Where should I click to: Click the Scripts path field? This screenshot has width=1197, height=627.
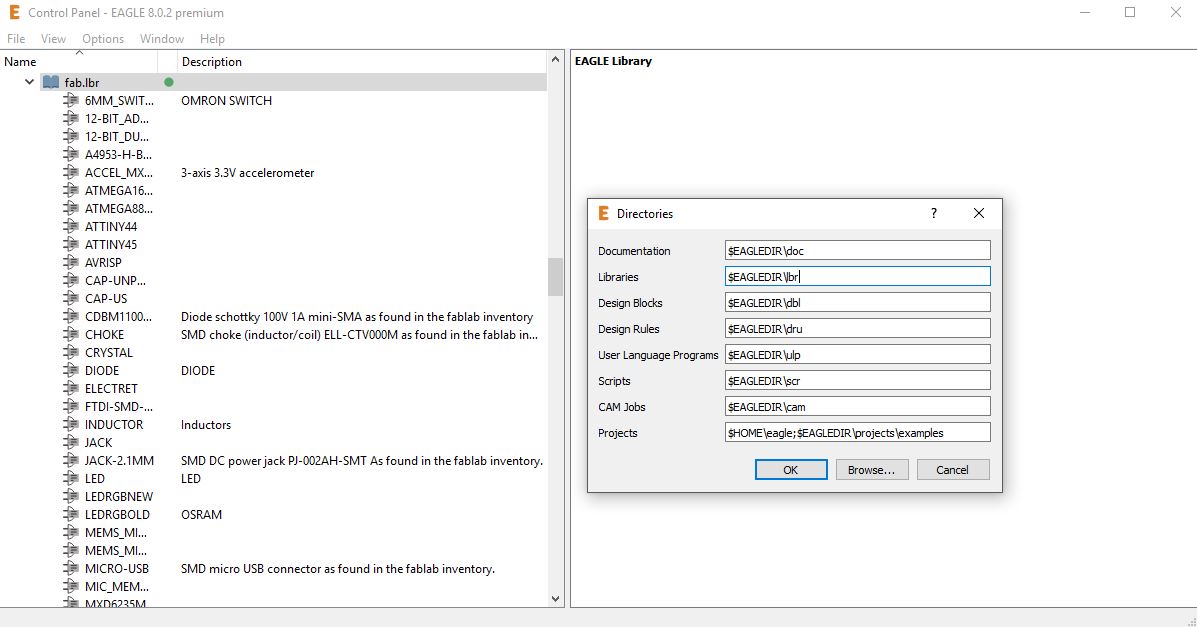click(857, 380)
